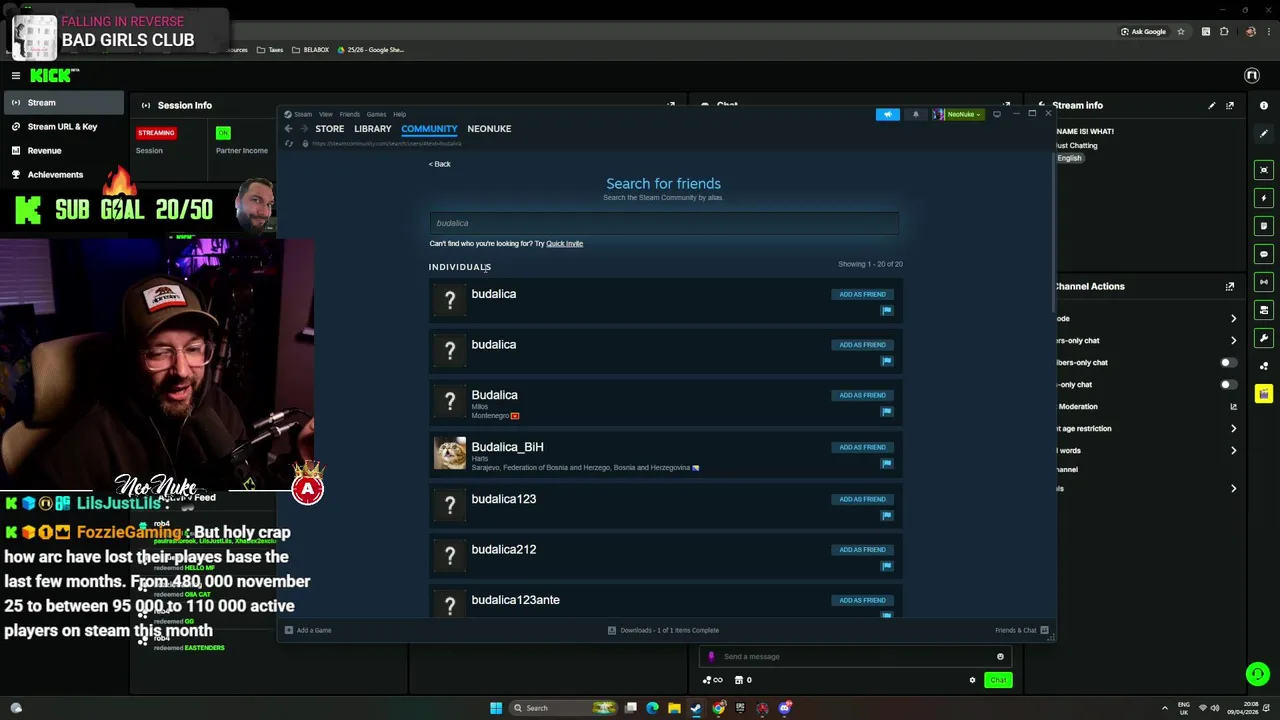Click the yellow clapperboard icon in sidebar
This screenshot has width=1280, height=720.
pos(1264,394)
